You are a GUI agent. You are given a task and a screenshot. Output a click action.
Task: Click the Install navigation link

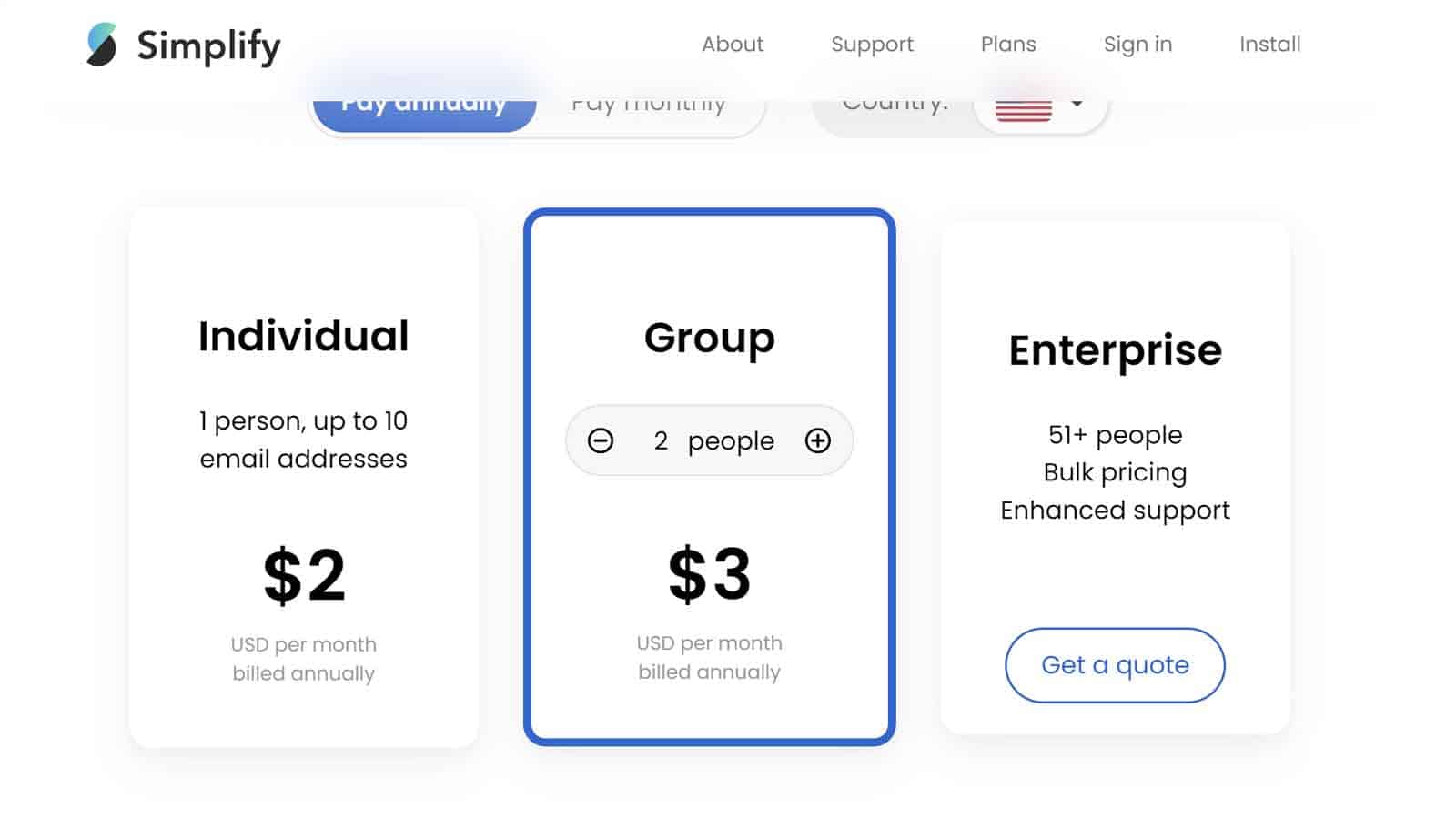(x=1269, y=44)
